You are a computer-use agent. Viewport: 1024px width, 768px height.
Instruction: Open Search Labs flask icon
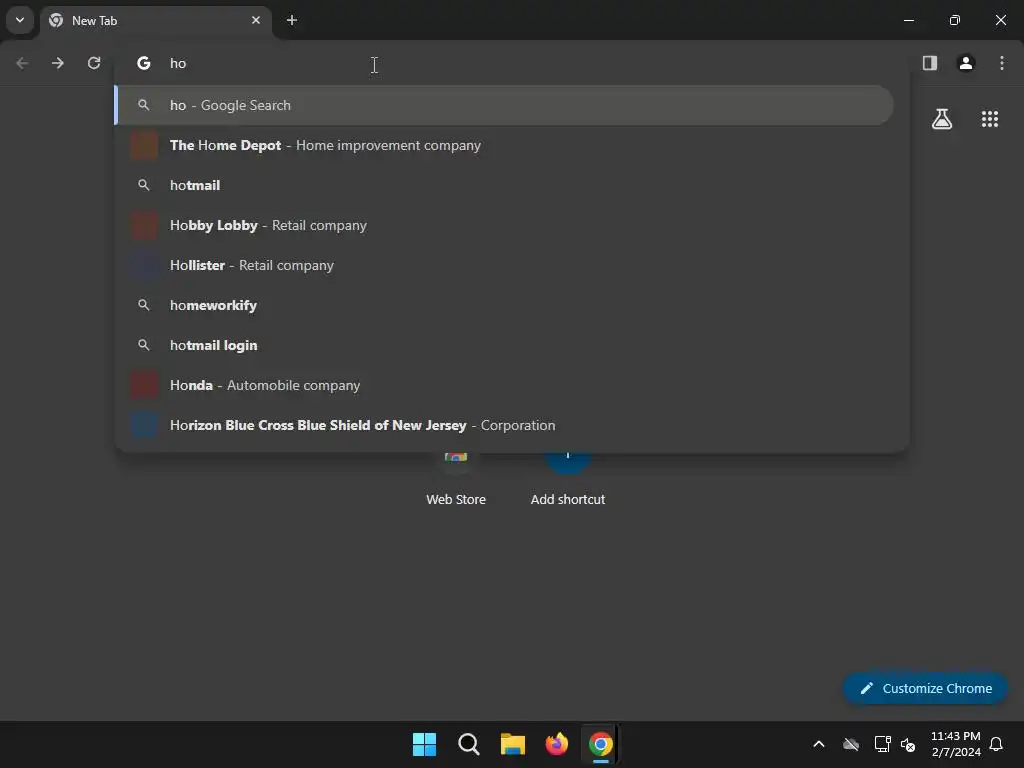click(x=942, y=119)
